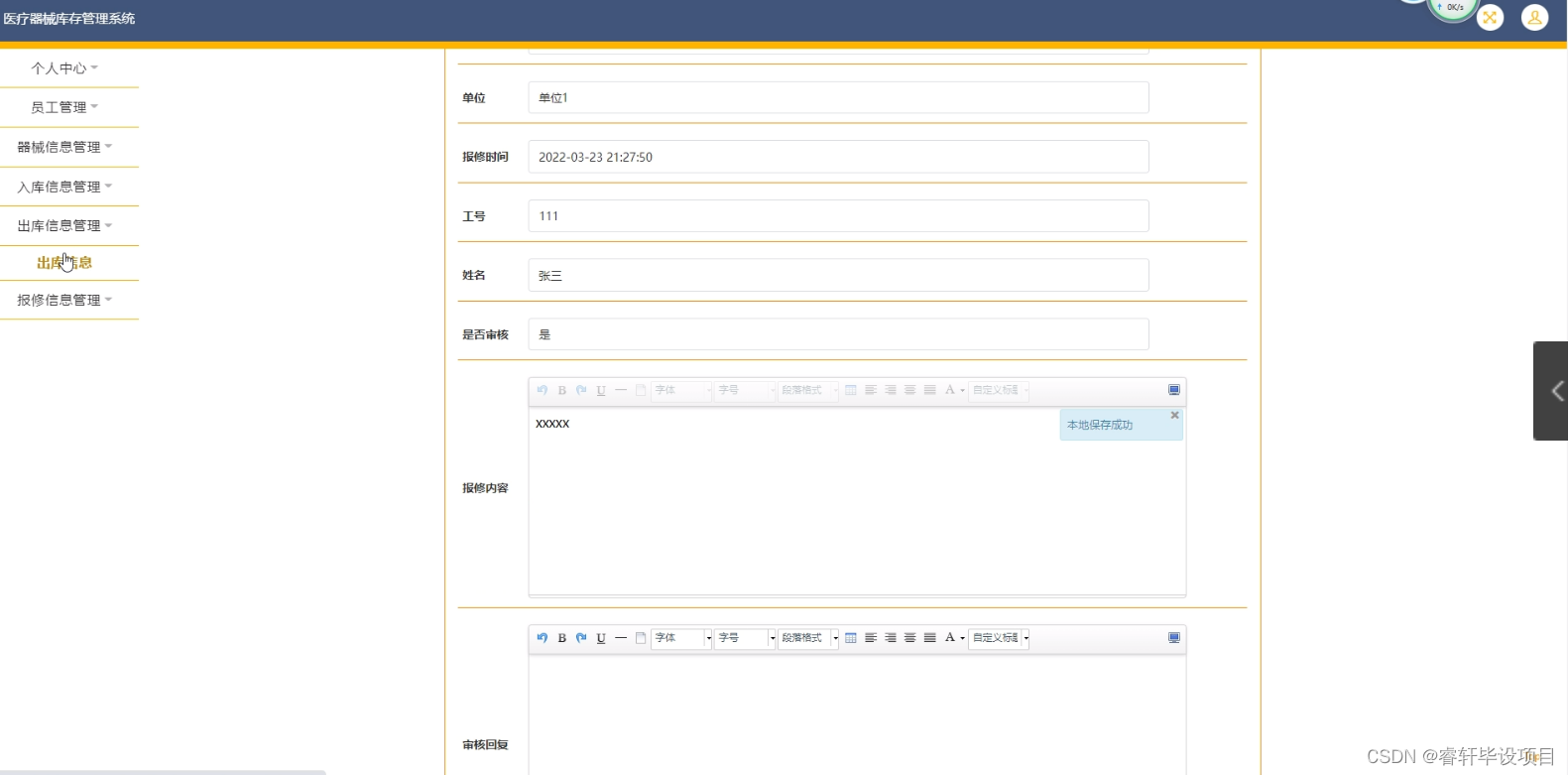Screen dimensions: 1568x775
Task: Open the 出库信息 submenu item
Action: click(64, 263)
